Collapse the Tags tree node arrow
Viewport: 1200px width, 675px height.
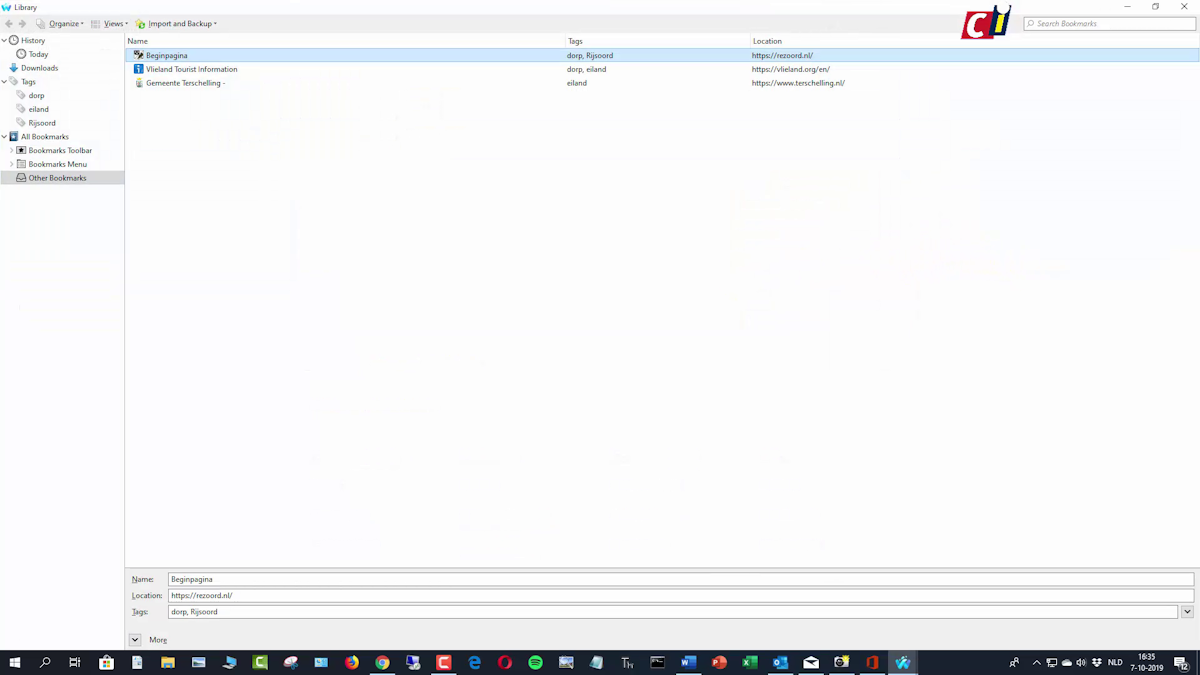click(4, 82)
